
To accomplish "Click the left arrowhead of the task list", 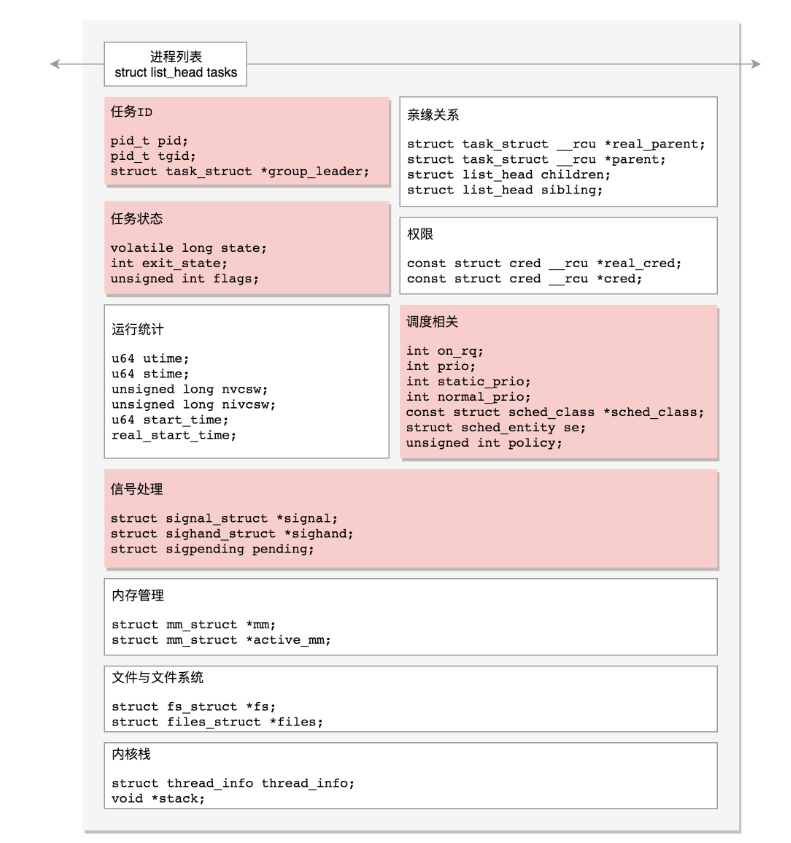I will pos(54,65).
